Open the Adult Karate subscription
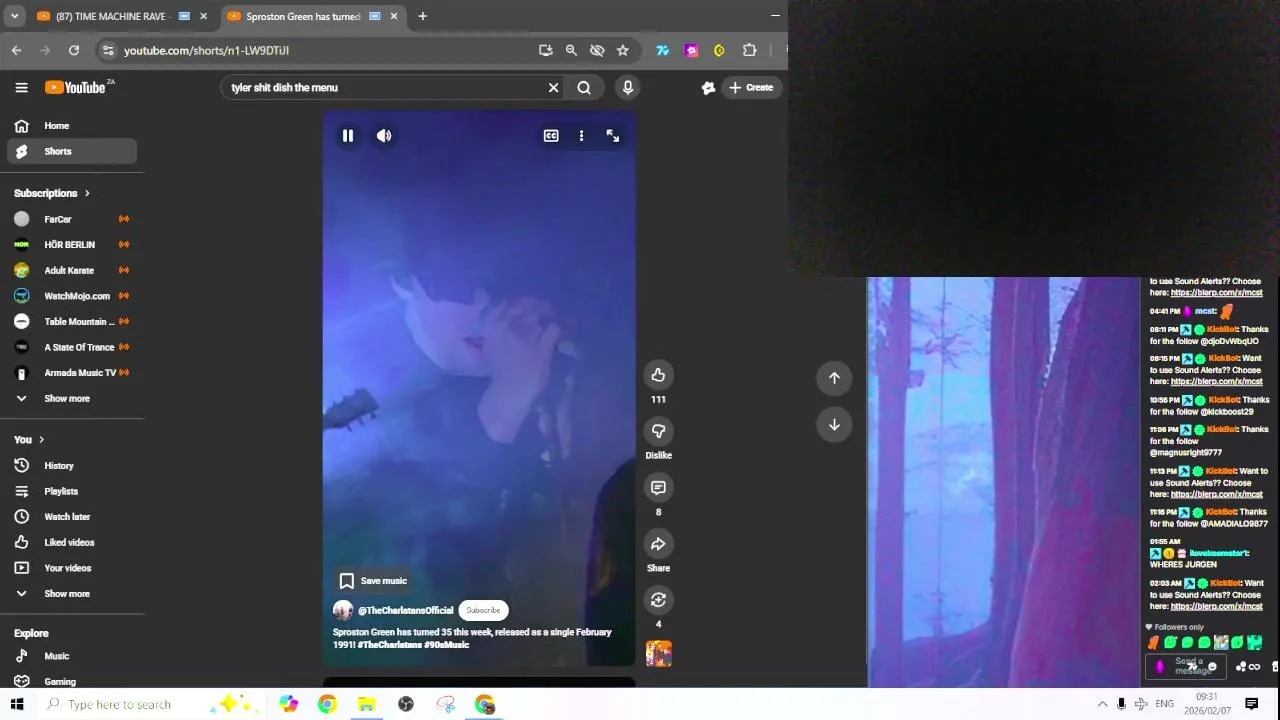The height and width of the screenshot is (720, 1280). click(71, 270)
